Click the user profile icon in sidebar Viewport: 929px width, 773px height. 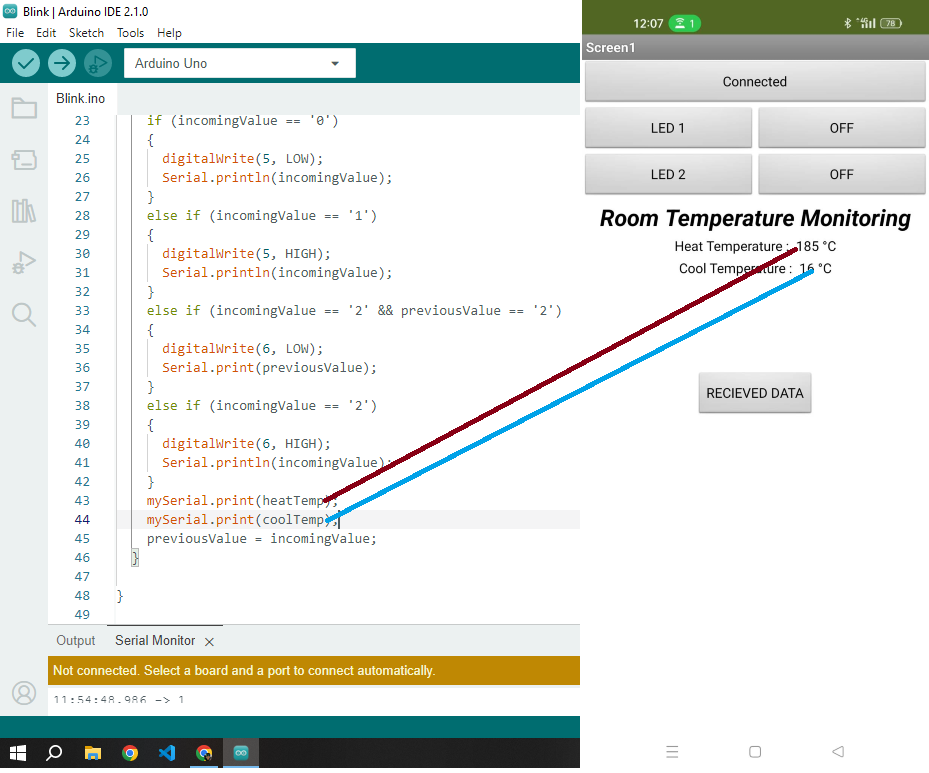[x=24, y=693]
